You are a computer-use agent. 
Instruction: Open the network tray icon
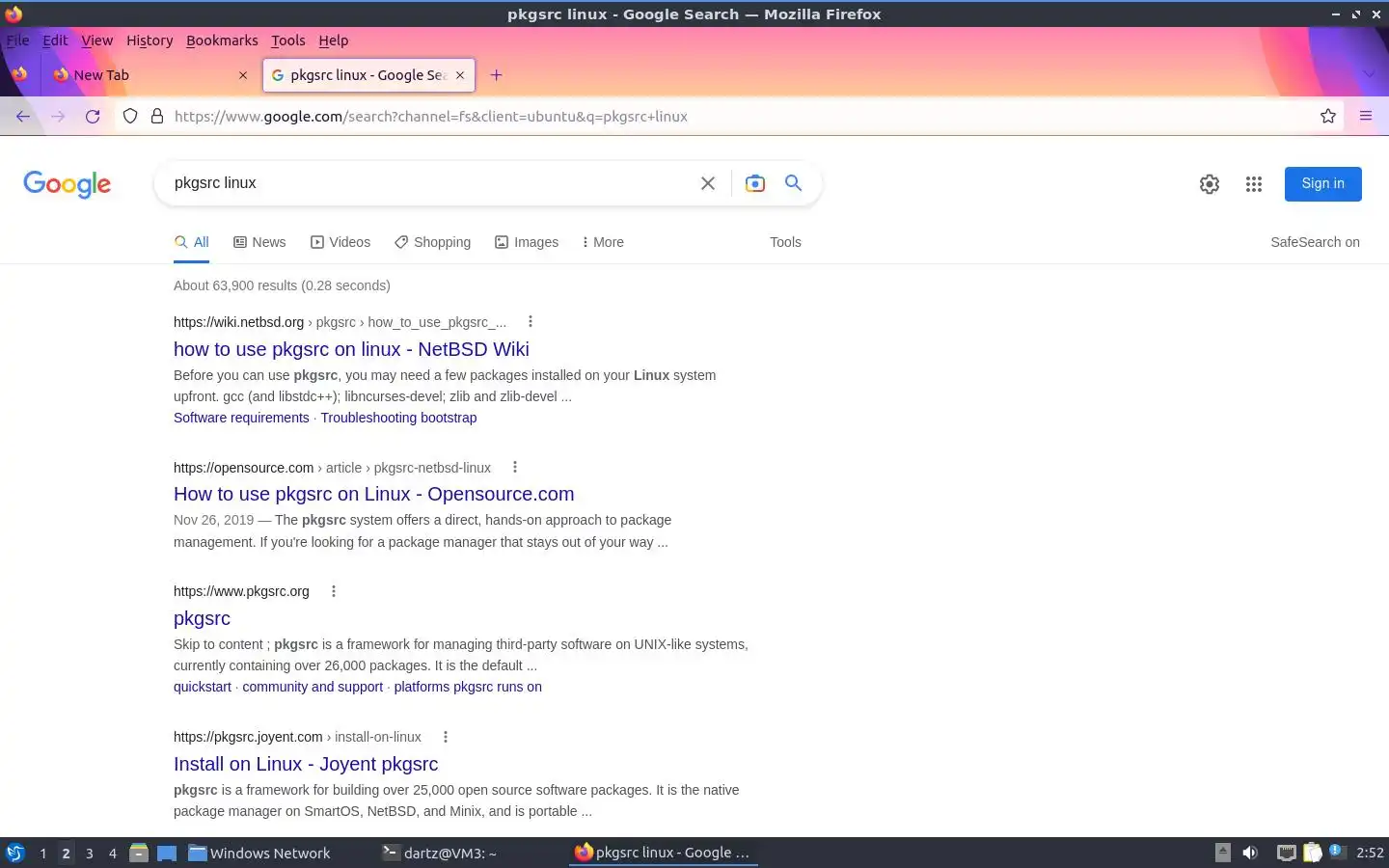[1286, 853]
